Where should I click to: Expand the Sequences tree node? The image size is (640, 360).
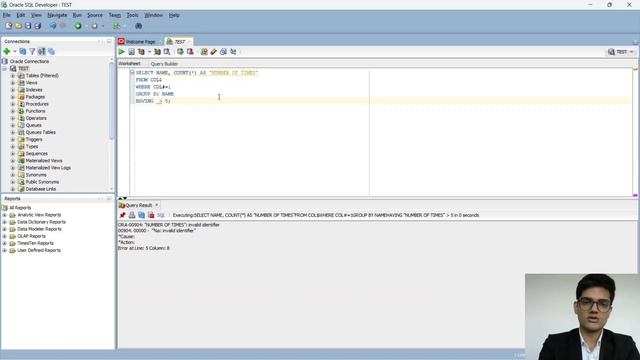pyautogui.click(x=13, y=154)
